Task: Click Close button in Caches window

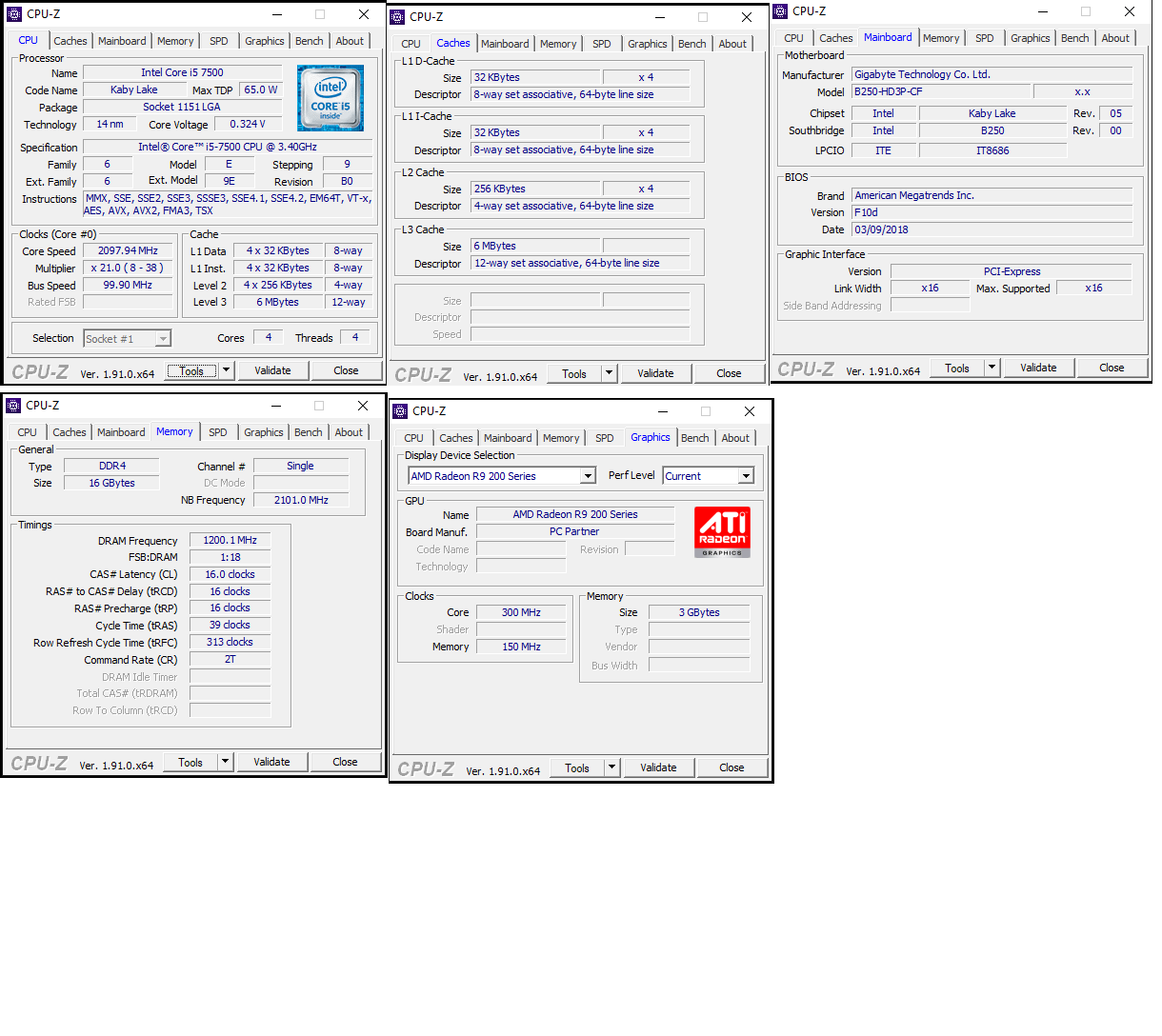Action: [x=730, y=373]
